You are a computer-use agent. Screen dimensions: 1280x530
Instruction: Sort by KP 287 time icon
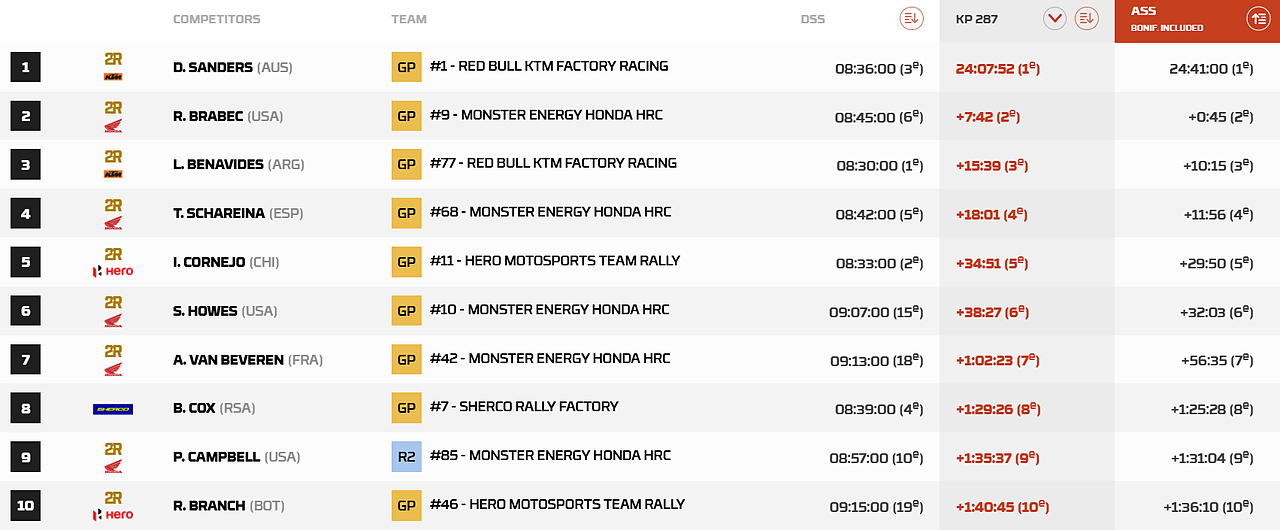tap(1087, 18)
